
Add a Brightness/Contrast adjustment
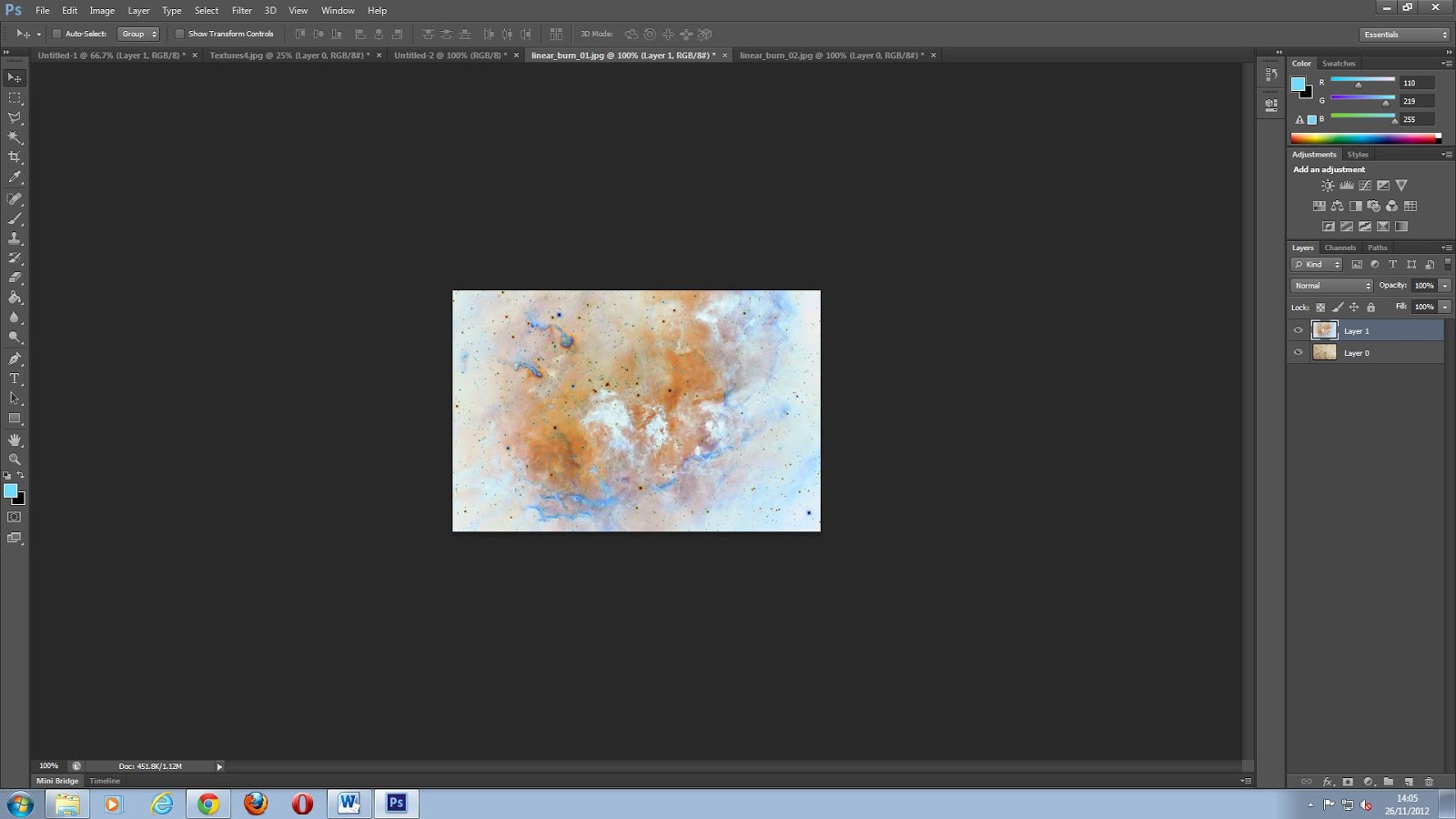[x=1328, y=186]
